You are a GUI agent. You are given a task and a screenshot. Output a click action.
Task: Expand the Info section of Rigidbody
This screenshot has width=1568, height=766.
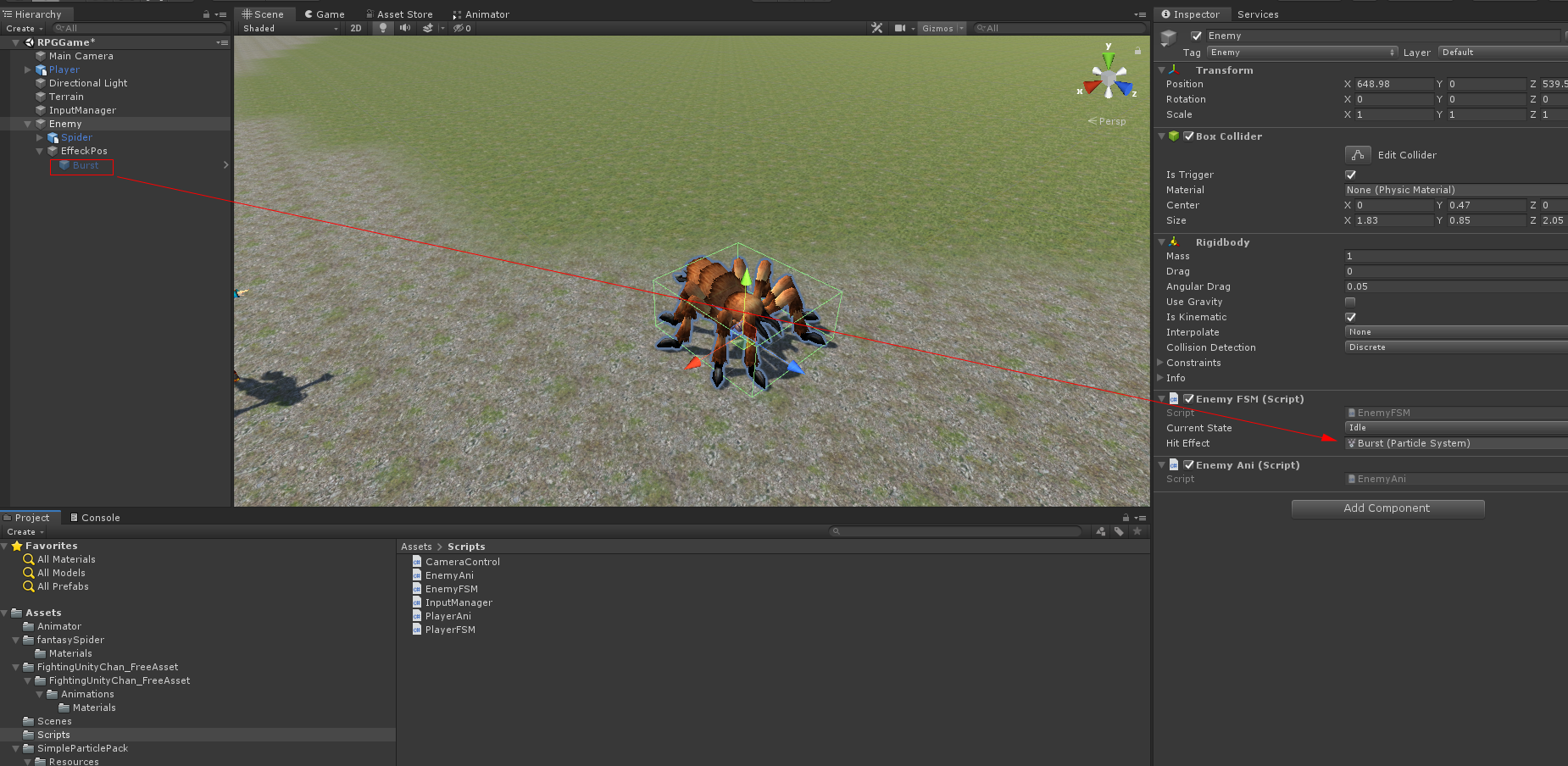(1161, 378)
